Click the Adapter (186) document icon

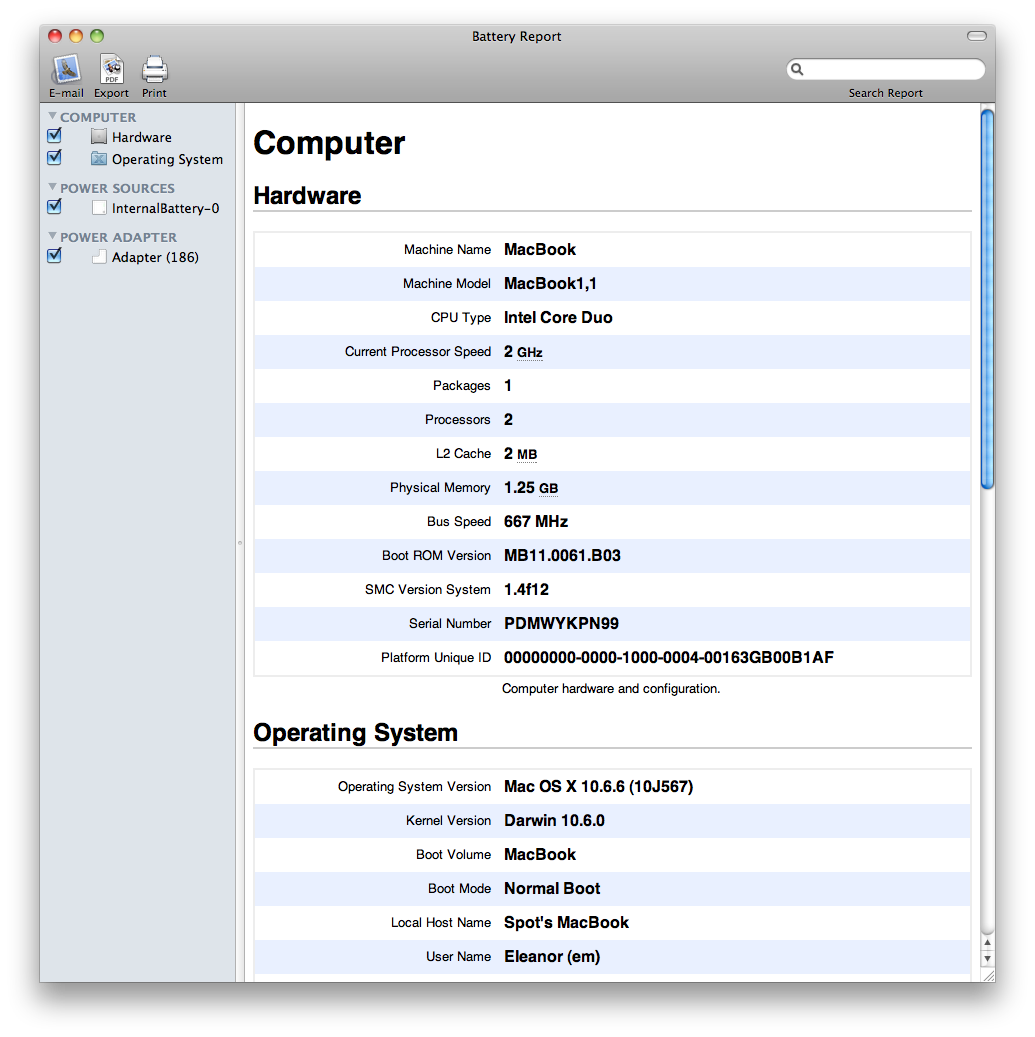(99, 257)
